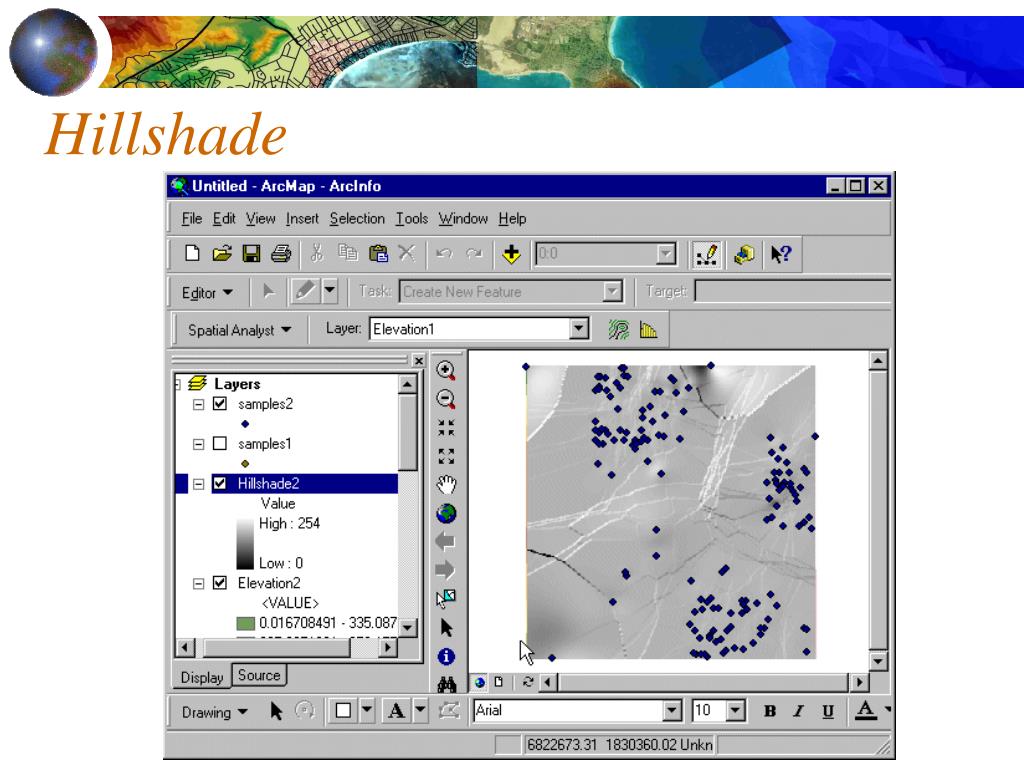Viewport: 1024px width, 768px height.
Task: Switch to the Source tab
Action: (259, 675)
